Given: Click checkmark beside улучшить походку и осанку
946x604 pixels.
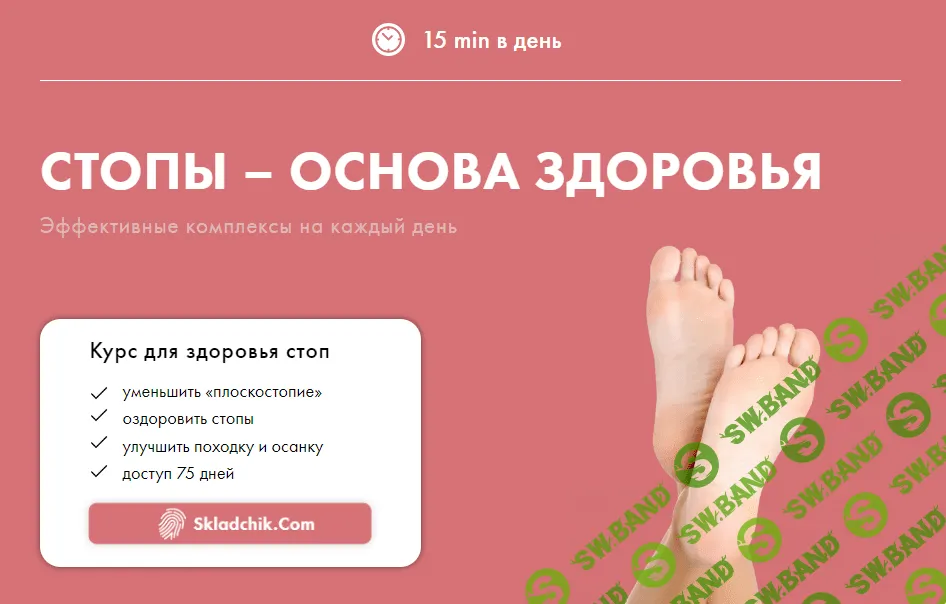Looking at the screenshot, I should click(98, 442).
